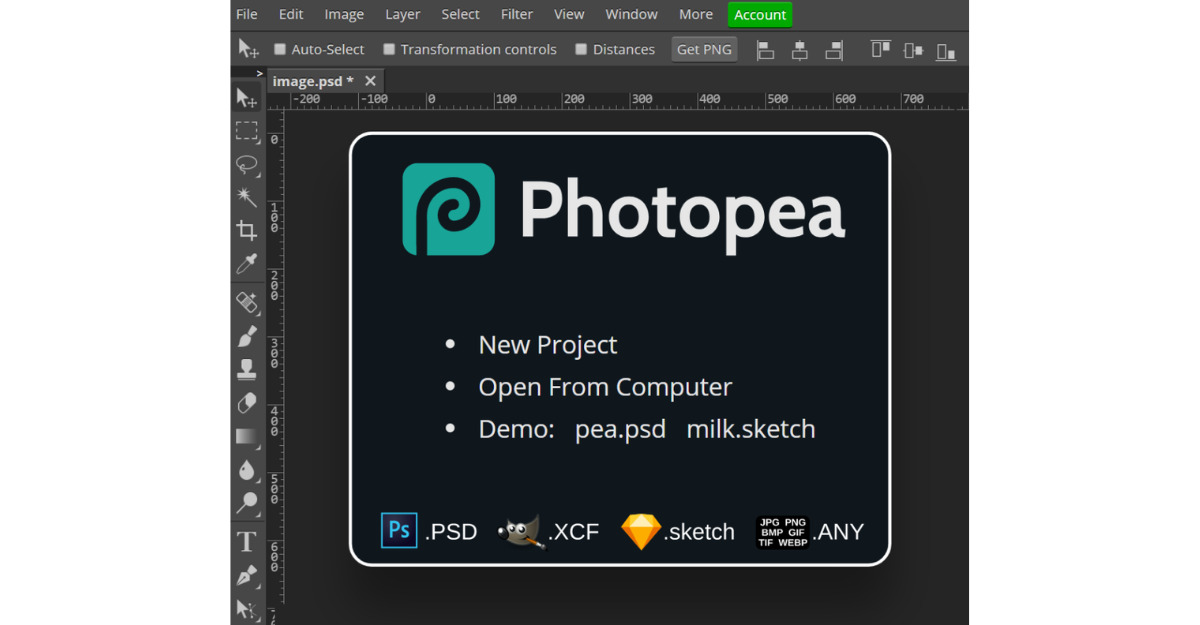This screenshot has width=1200, height=625.
Task: Select the Crop tool
Action: [x=247, y=231]
